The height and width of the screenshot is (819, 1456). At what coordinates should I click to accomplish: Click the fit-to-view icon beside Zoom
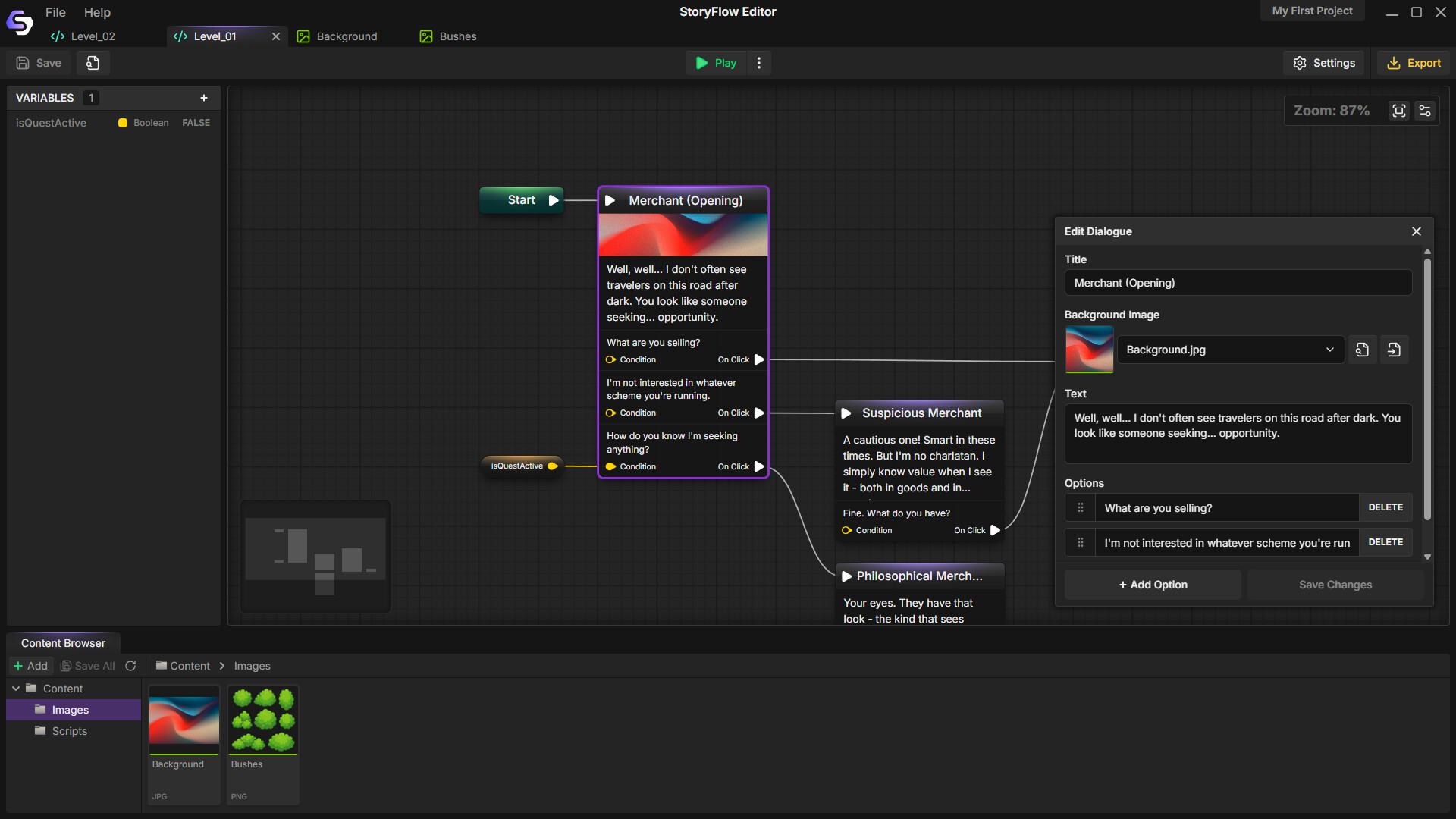(x=1398, y=111)
